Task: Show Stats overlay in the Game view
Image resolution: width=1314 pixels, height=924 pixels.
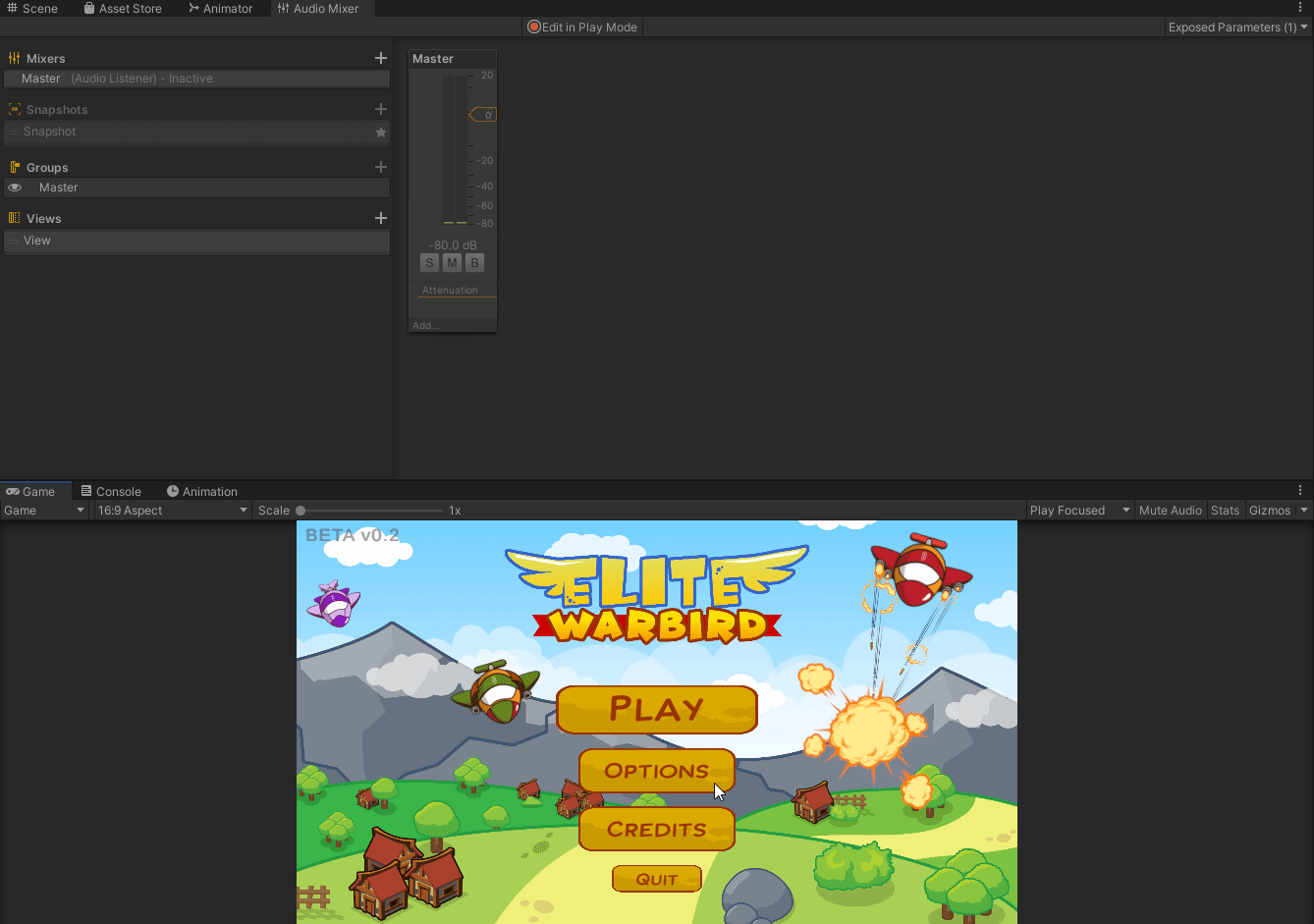Action: coord(1225,510)
